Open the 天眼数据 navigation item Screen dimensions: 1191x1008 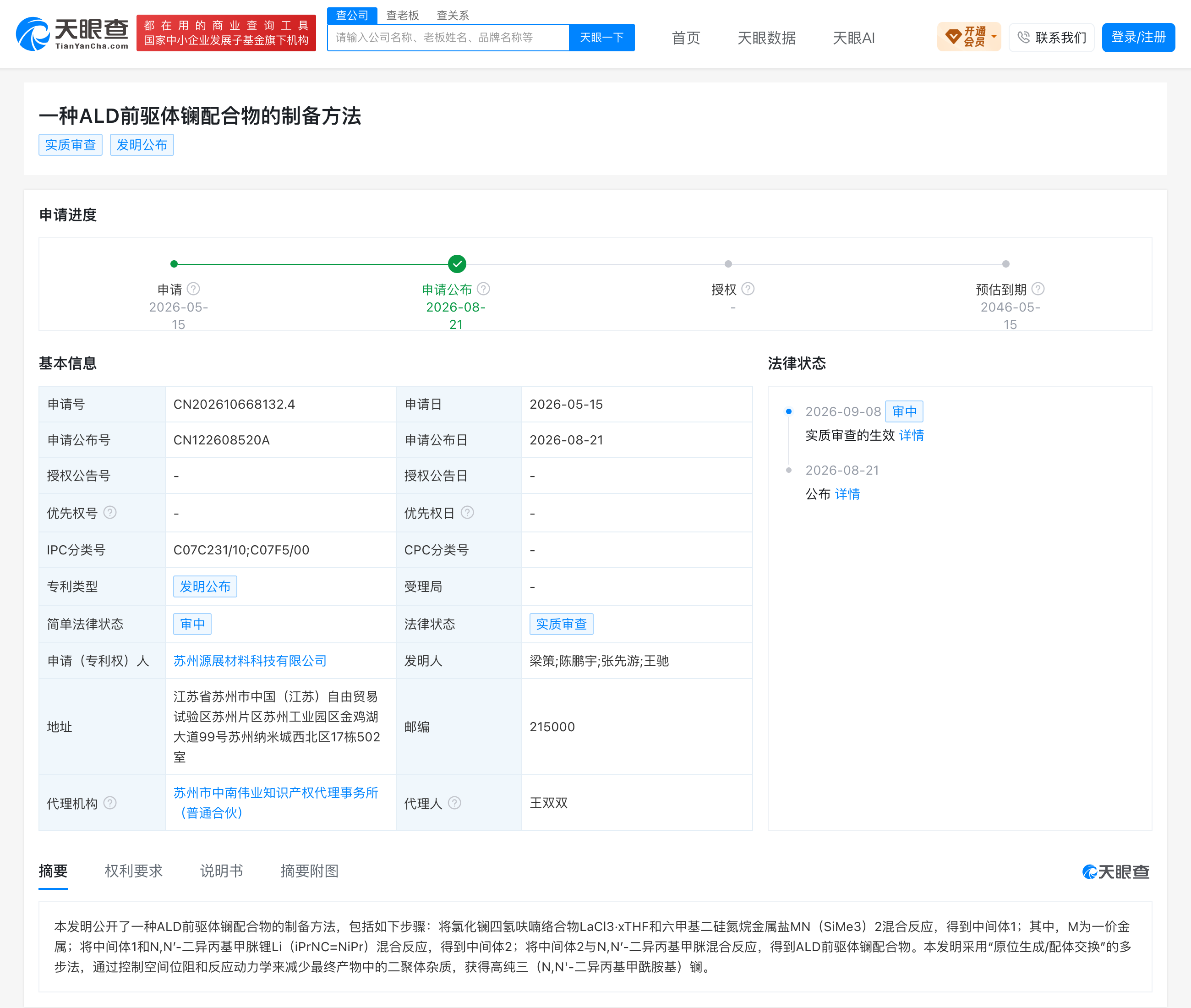(766, 38)
